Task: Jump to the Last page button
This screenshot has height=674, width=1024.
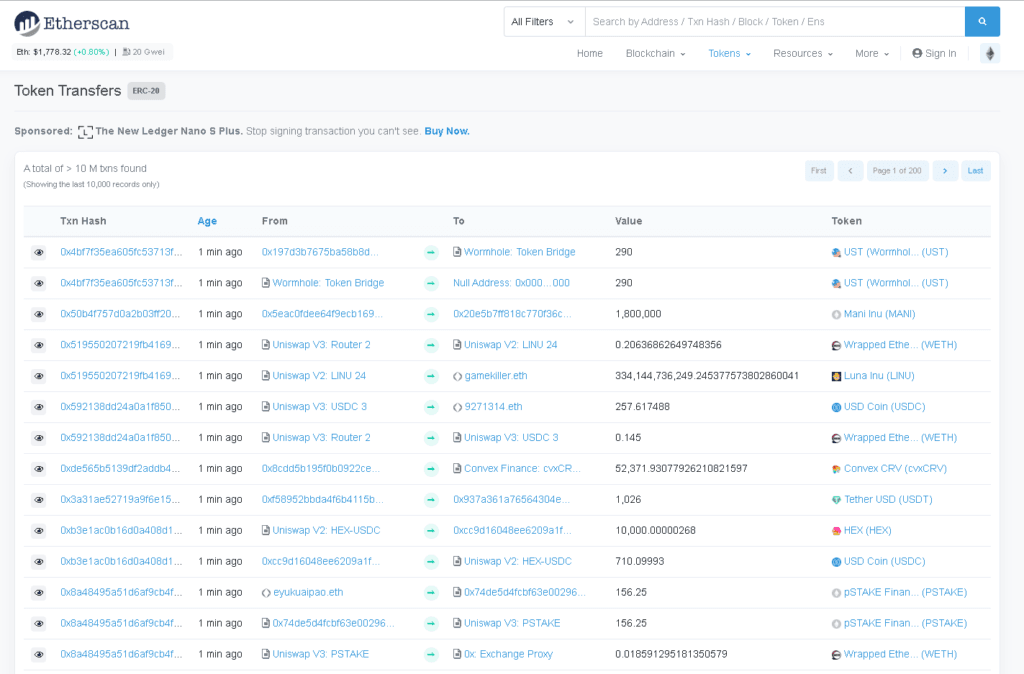Action: click(x=976, y=171)
